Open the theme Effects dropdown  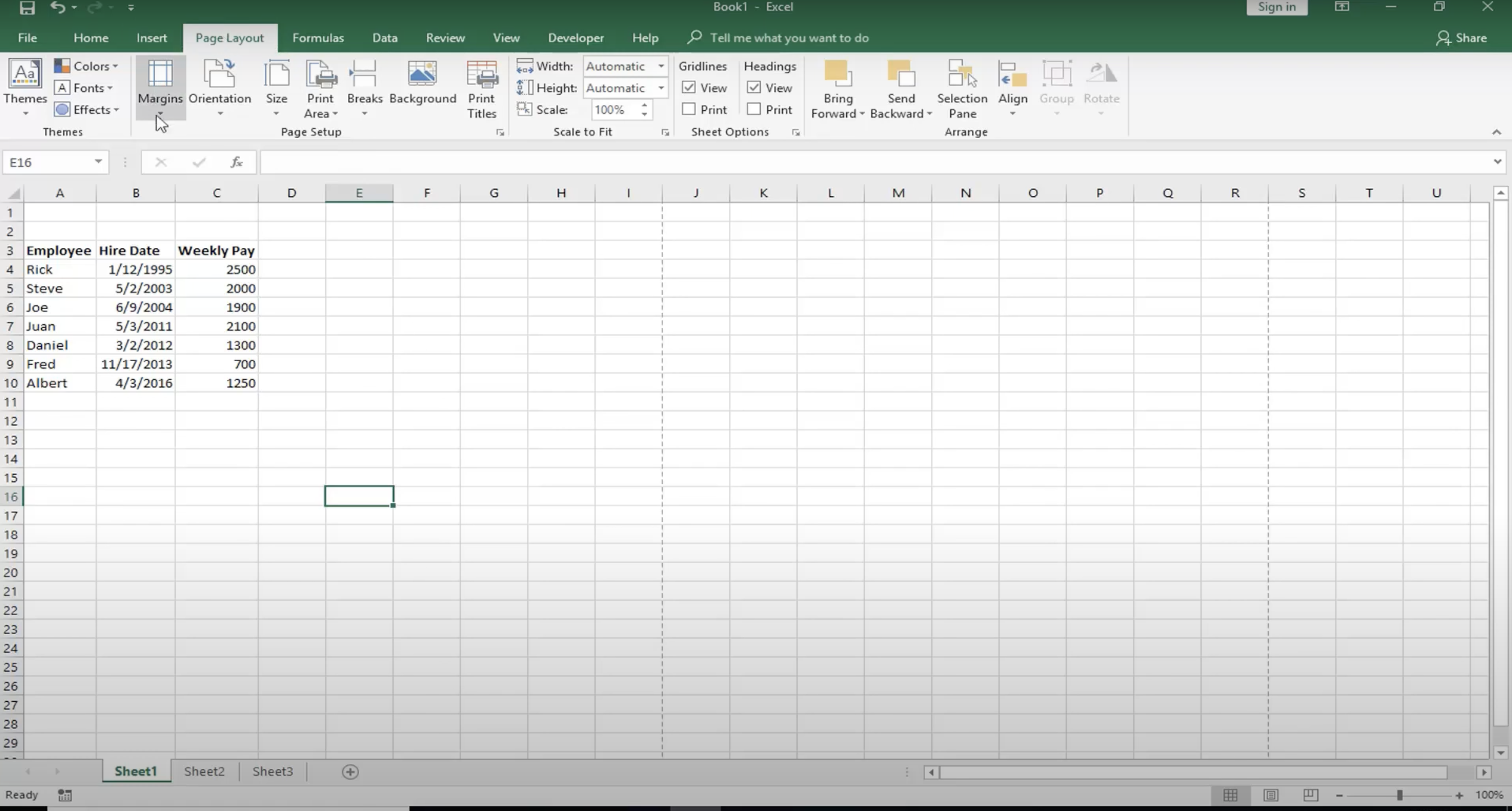pyautogui.click(x=87, y=109)
